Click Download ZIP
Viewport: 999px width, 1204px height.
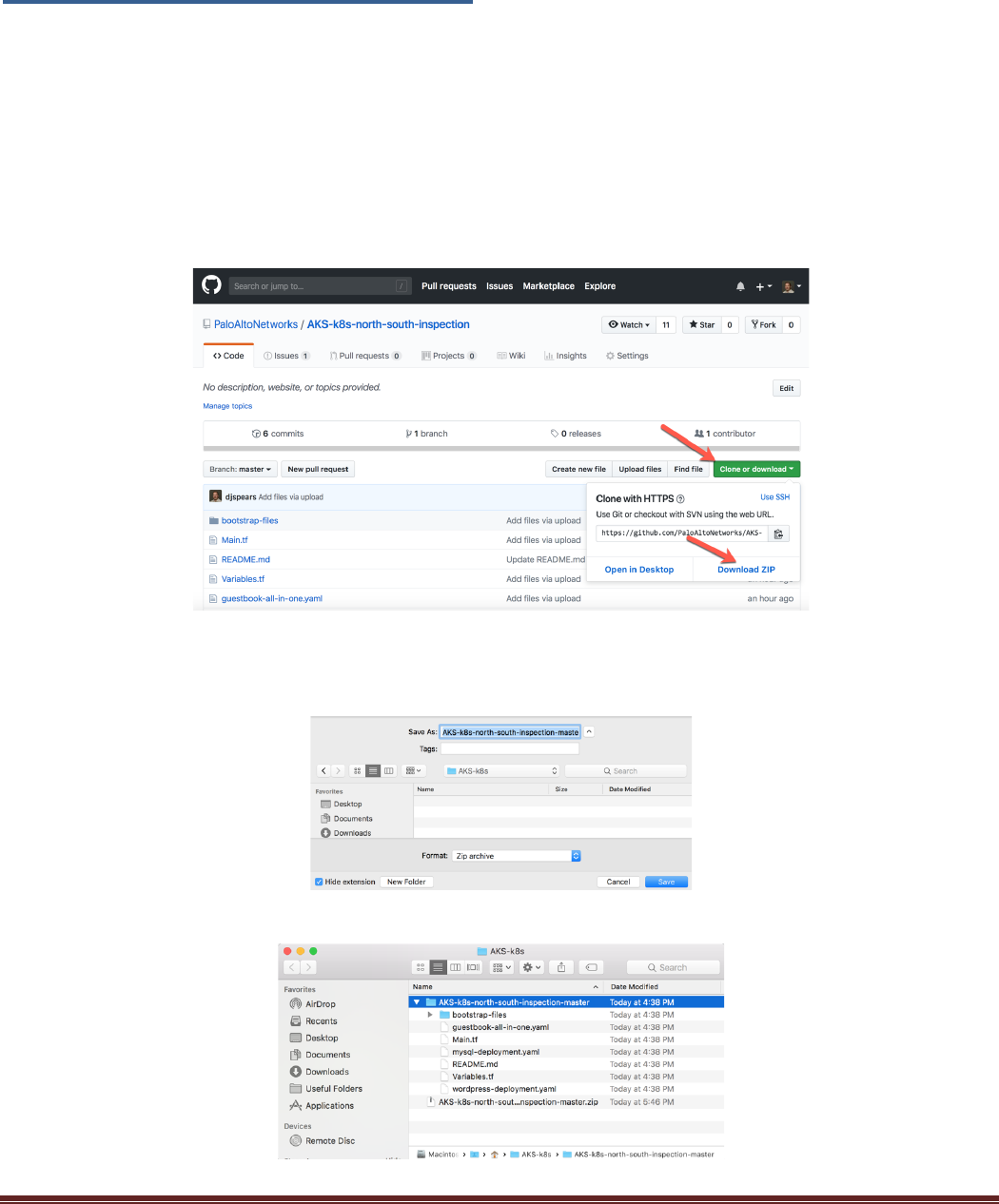747,570
